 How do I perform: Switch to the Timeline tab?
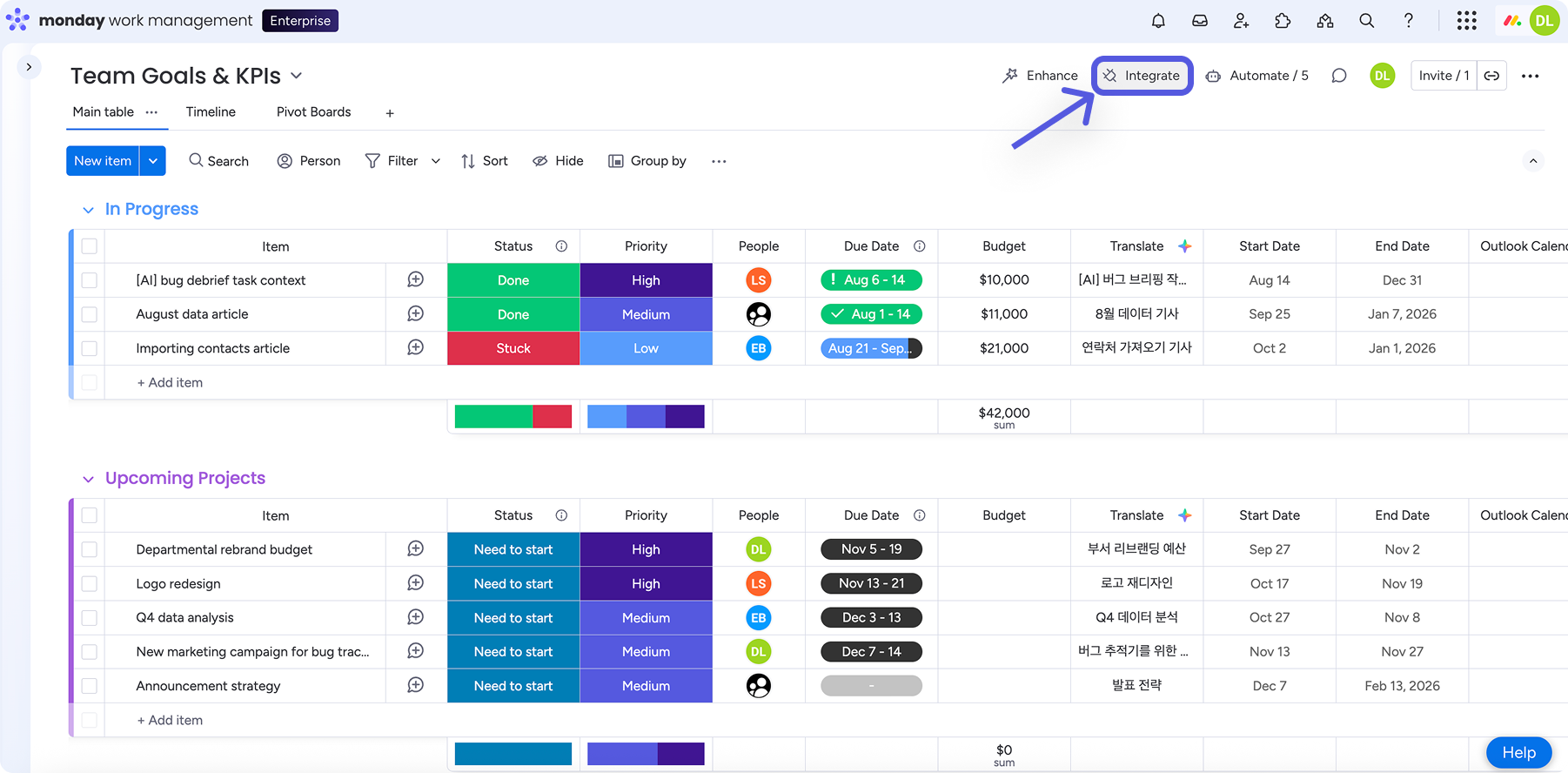tap(211, 112)
